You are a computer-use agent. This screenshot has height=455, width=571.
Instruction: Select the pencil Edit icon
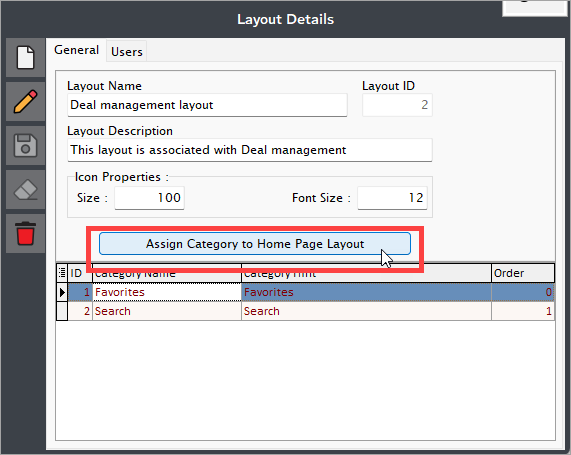point(25,101)
